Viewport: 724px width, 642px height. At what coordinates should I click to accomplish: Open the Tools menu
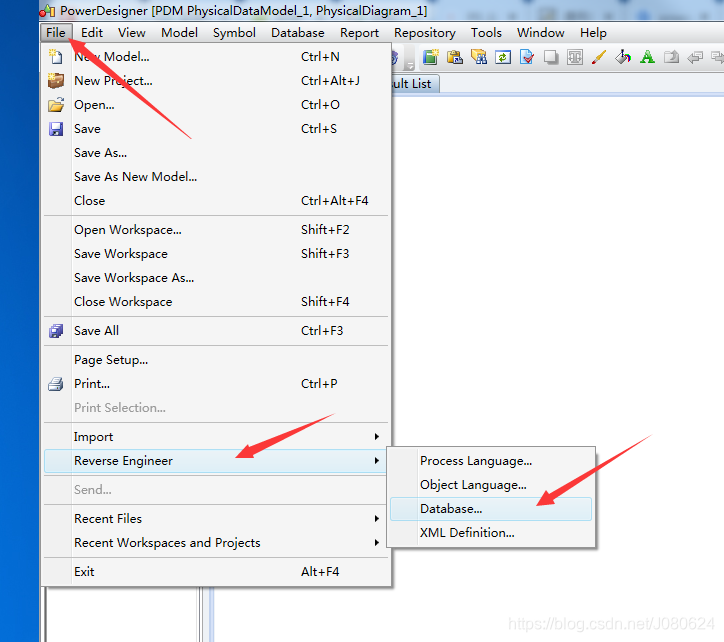[x=486, y=33]
